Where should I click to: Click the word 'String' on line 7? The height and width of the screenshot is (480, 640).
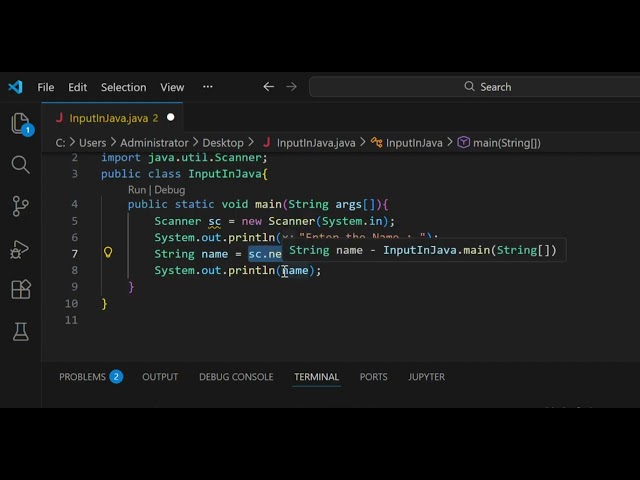[x=174, y=254]
